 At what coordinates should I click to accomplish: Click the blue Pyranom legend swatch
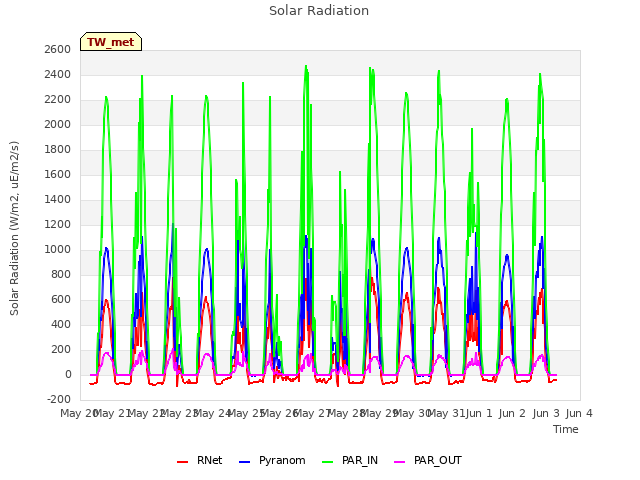pos(244,462)
